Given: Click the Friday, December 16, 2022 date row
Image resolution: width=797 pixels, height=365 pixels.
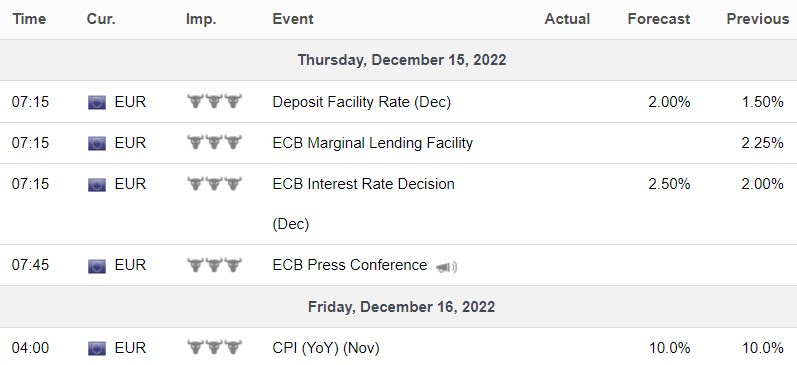Looking at the screenshot, I should pos(398,307).
